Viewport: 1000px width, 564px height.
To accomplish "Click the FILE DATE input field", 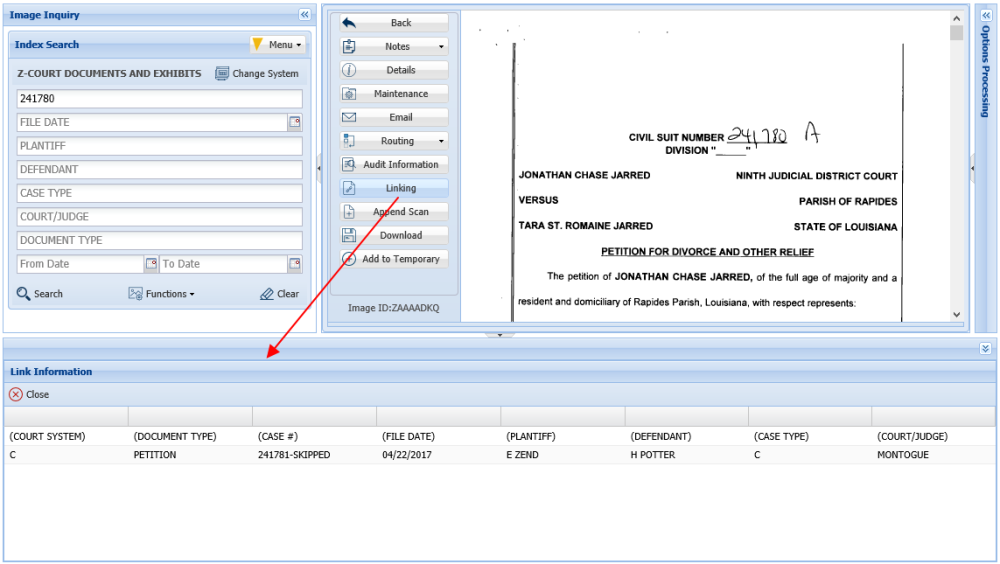I will pos(152,122).
